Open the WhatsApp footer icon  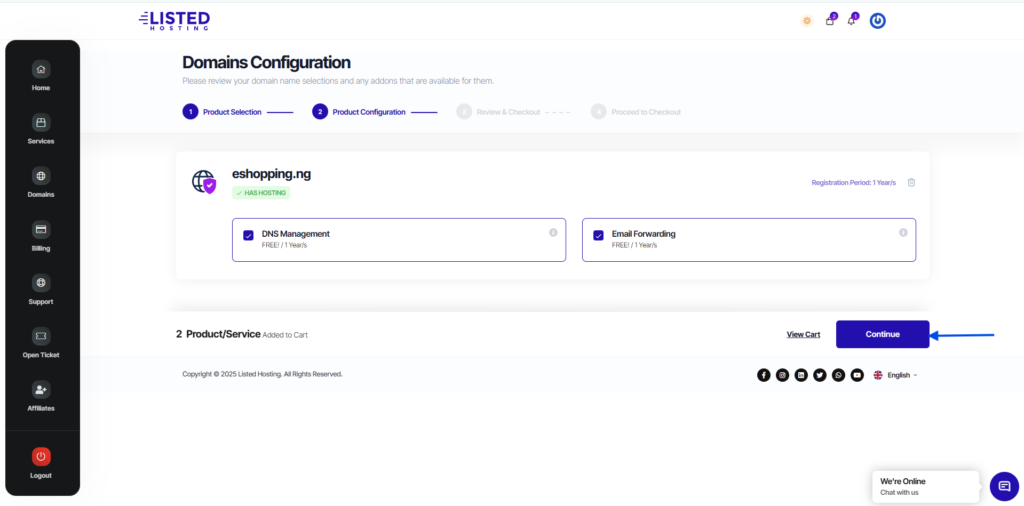(838, 375)
